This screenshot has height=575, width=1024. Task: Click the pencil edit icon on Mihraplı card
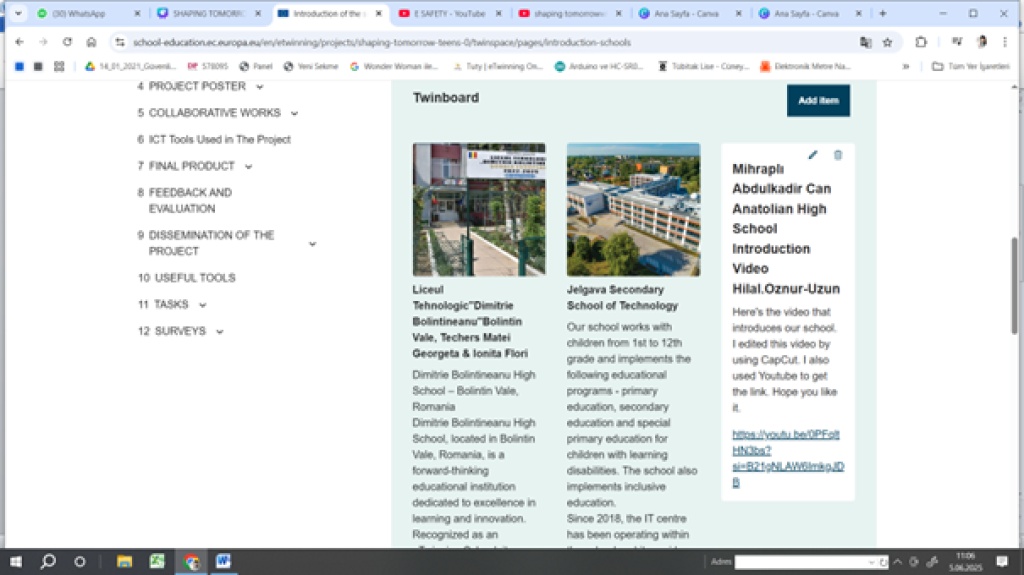tap(813, 155)
